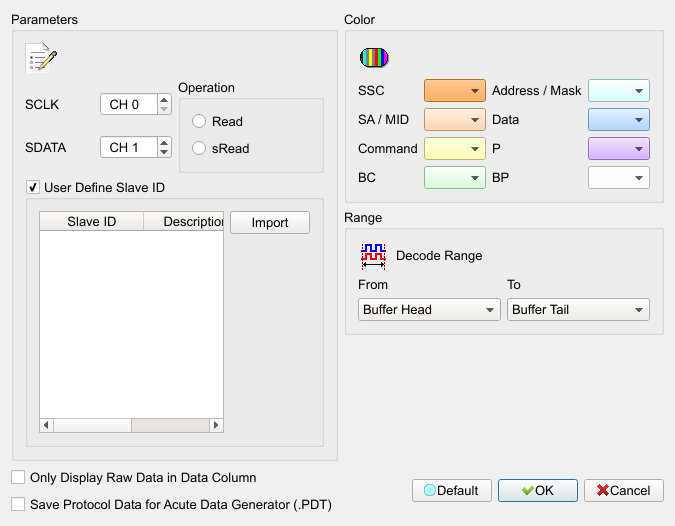Click the Description column header
Viewport: 675px width, 526px height.
(184, 221)
